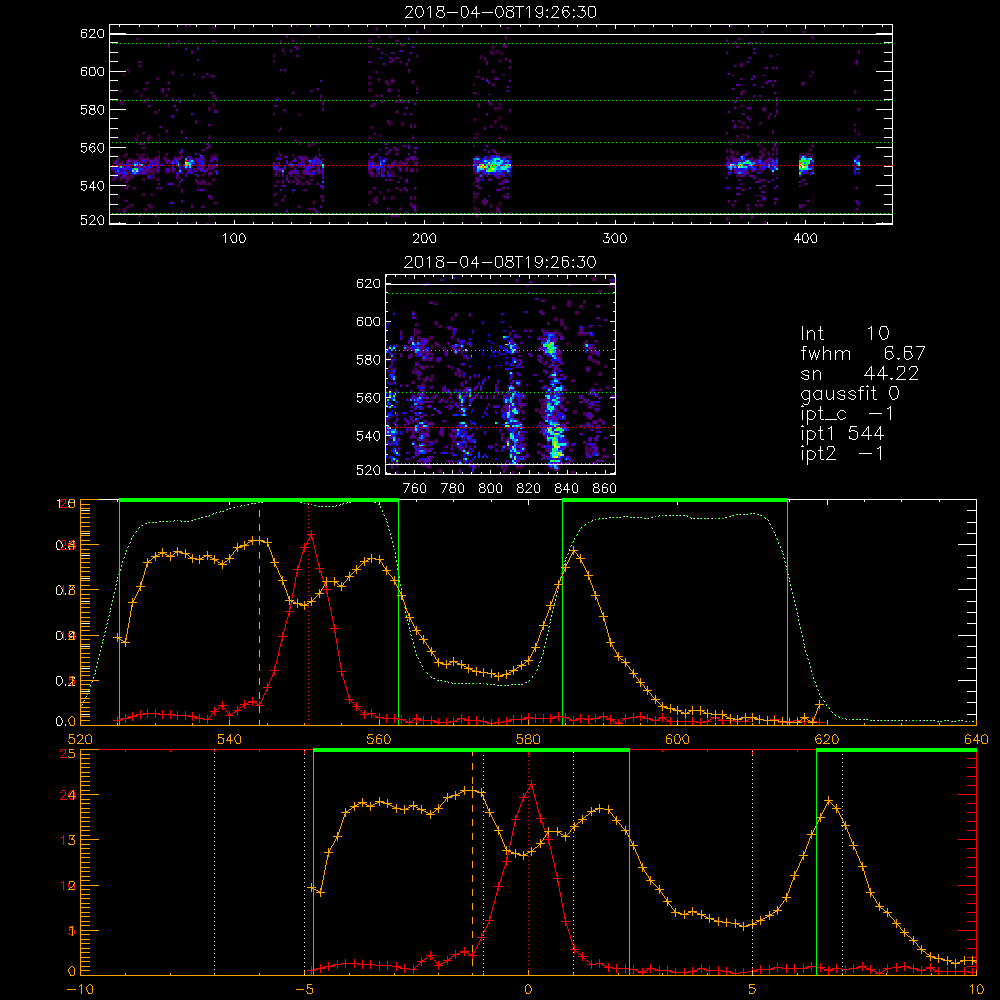Click the "820" x-axis label of the middle image
The image size is (1000, 1000).
point(529,489)
